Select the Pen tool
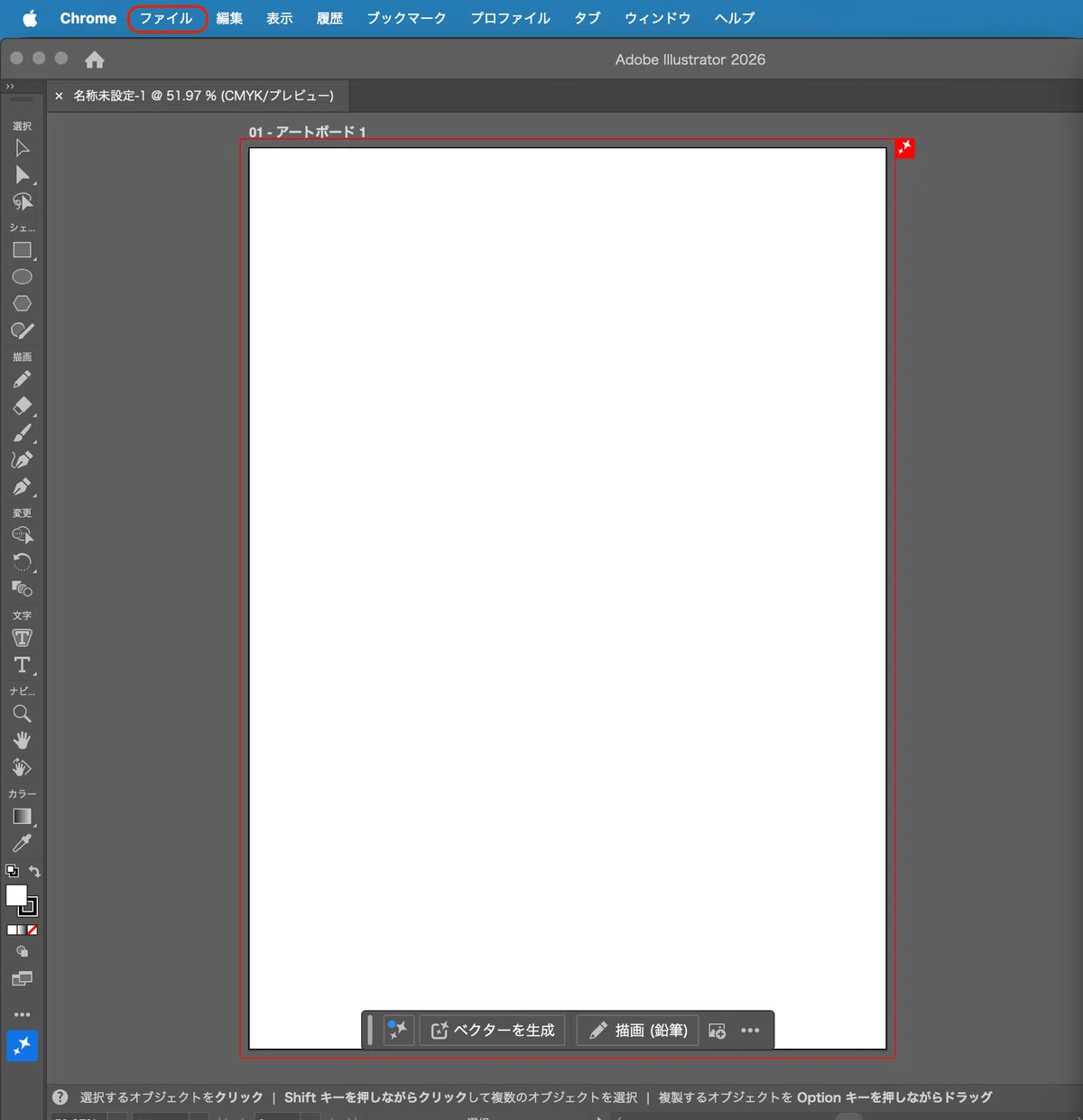This screenshot has width=1083, height=1120. coord(23,486)
